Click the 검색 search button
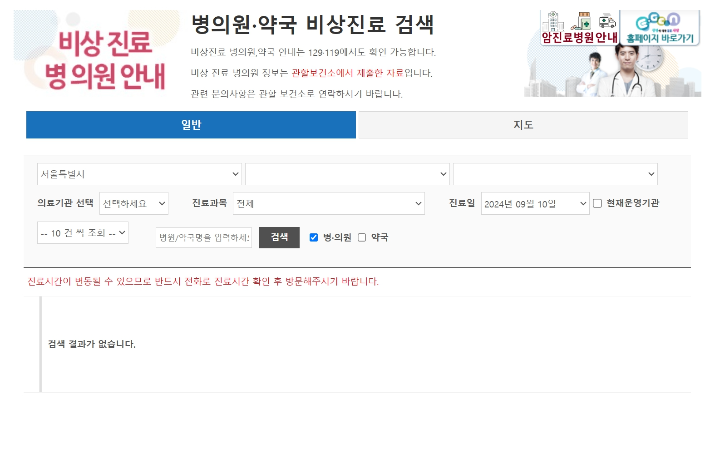This screenshot has width=720, height=463. (279, 237)
